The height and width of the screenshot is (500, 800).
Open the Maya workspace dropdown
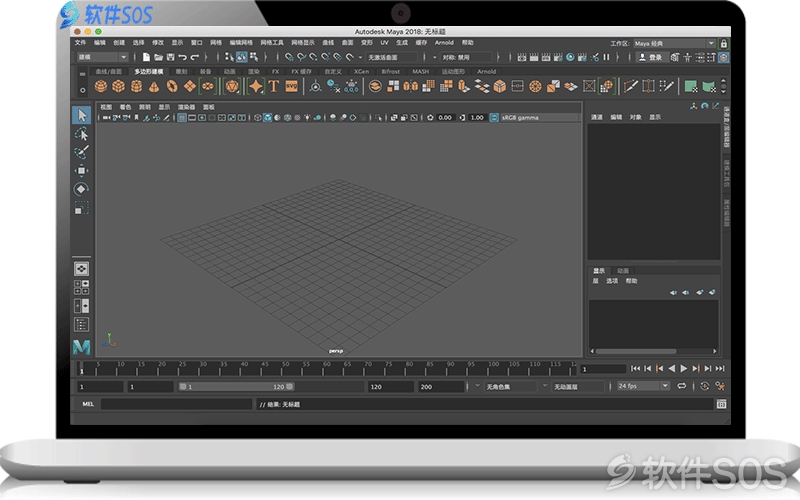[x=674, y=43]
